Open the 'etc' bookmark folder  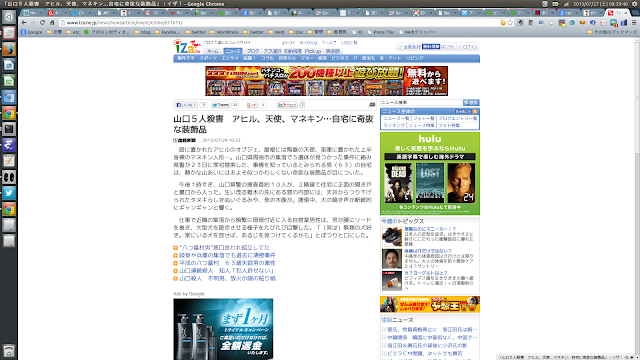pyautogui.click(x=73, y=32)
